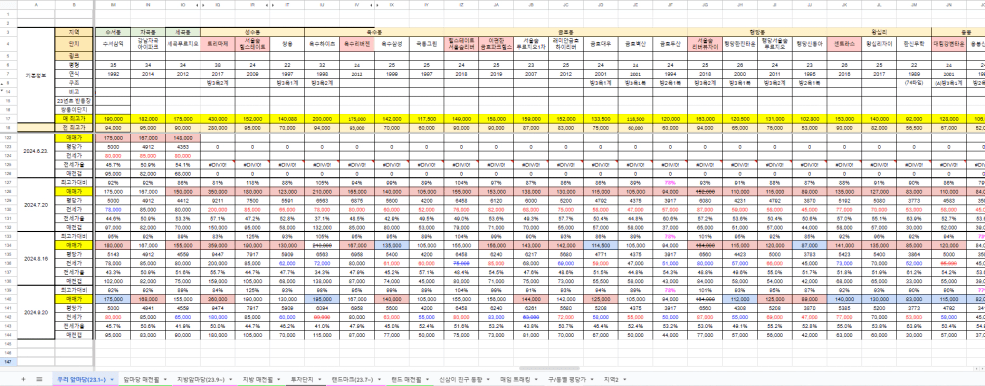
Task: Select the 지역 header cell
Action: pyautogui.click(x=74, y=31)
